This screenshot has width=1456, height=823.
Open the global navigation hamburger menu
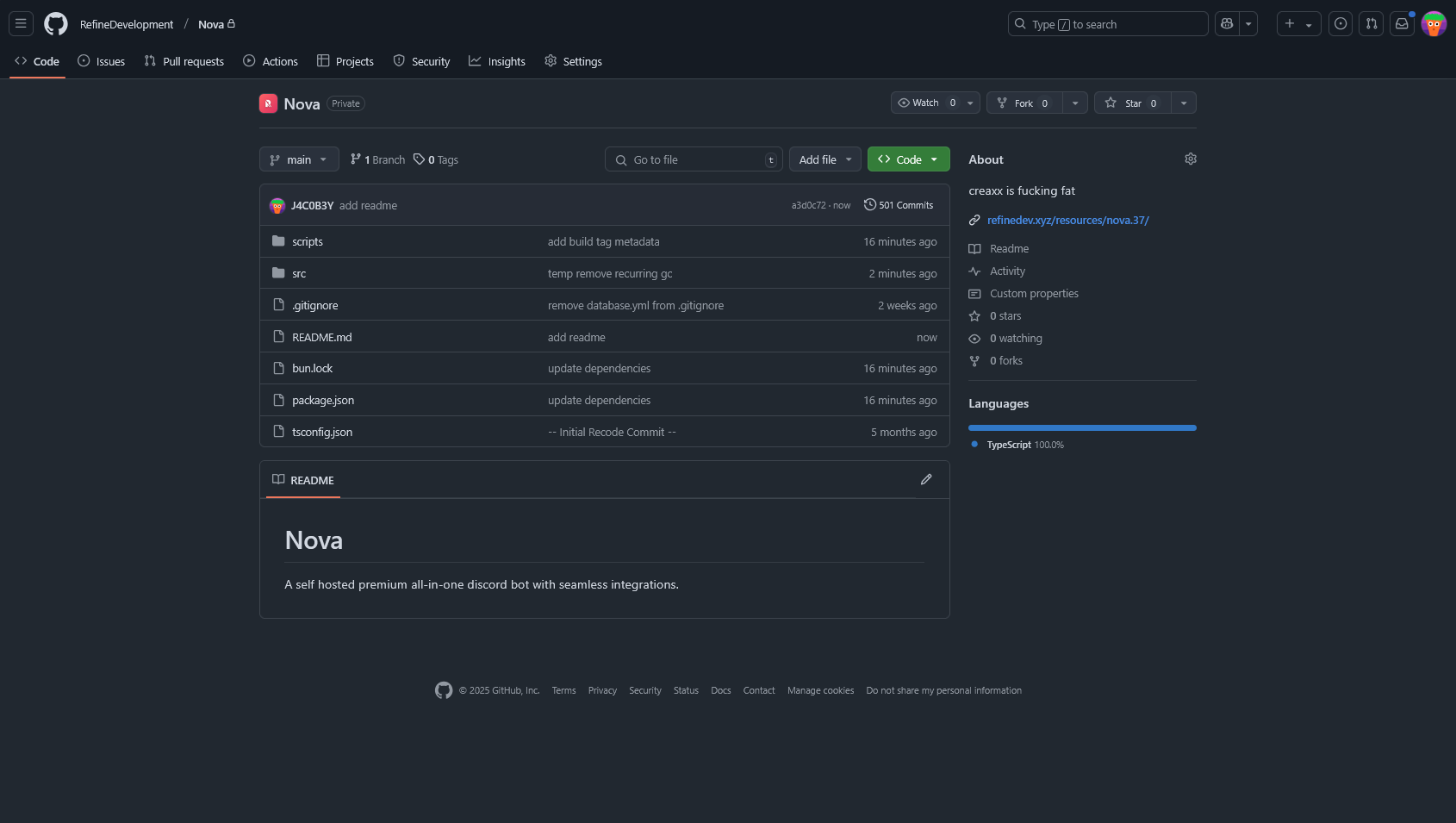point(21,24)
